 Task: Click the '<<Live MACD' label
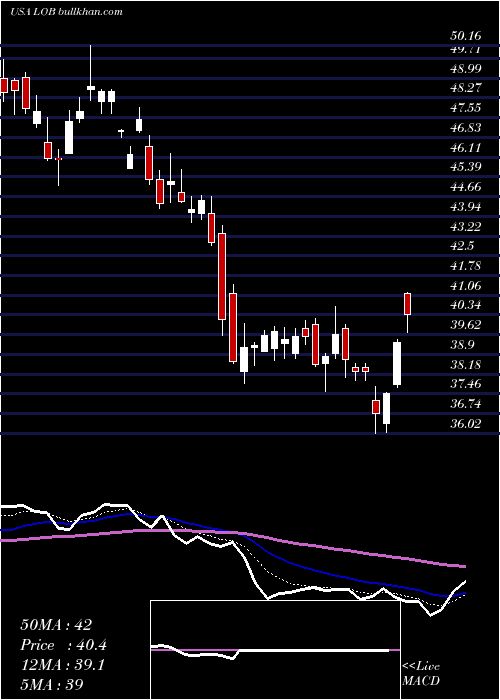point(421,674)
